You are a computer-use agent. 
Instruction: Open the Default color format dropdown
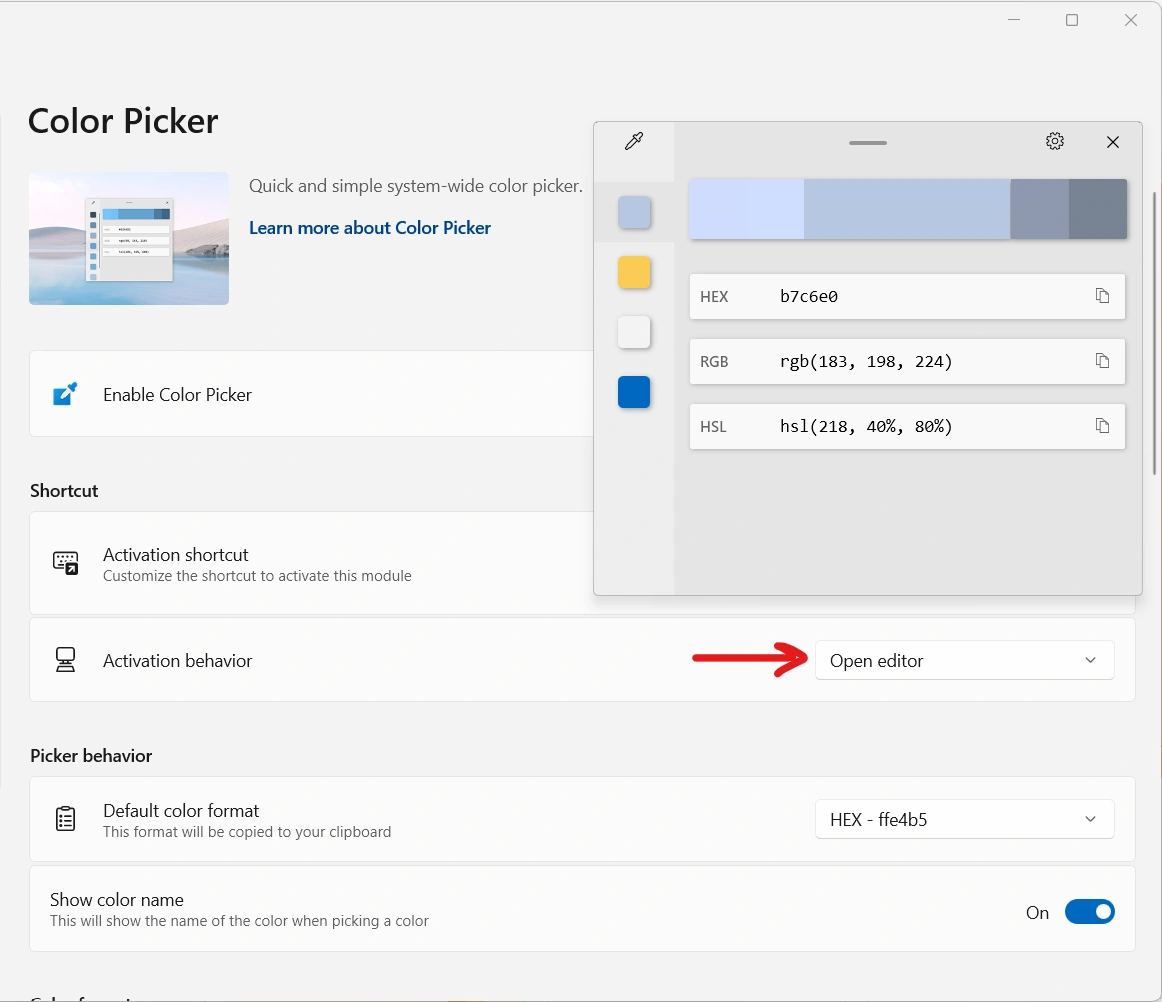[964, 819]
